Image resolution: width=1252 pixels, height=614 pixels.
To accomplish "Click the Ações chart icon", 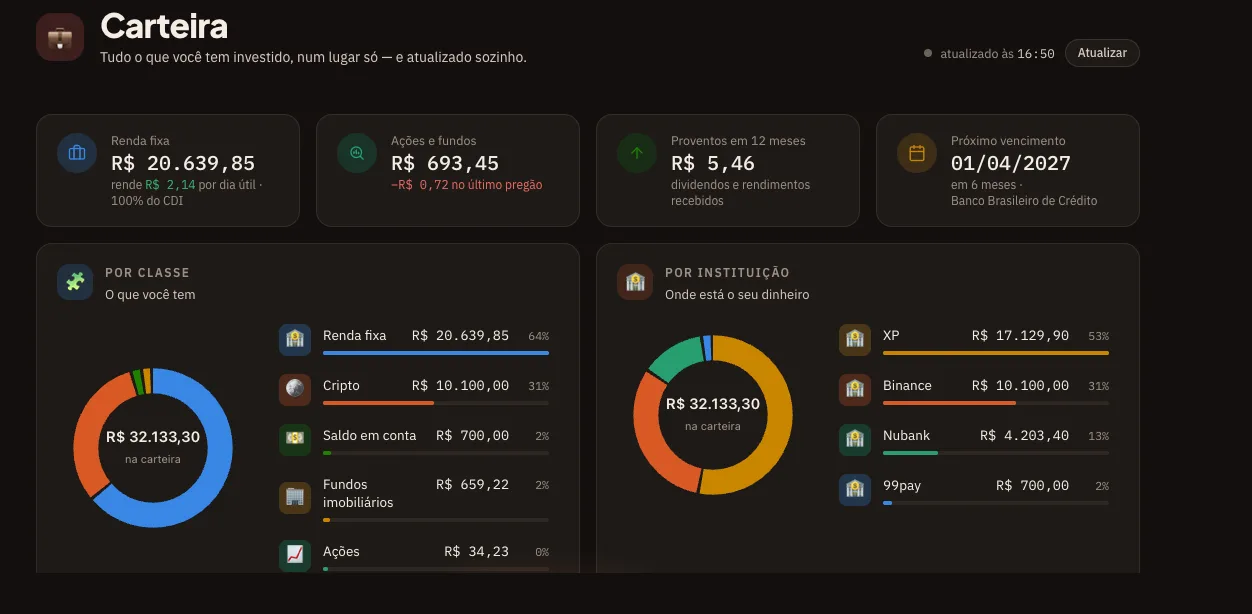I will tap(295, 555).
